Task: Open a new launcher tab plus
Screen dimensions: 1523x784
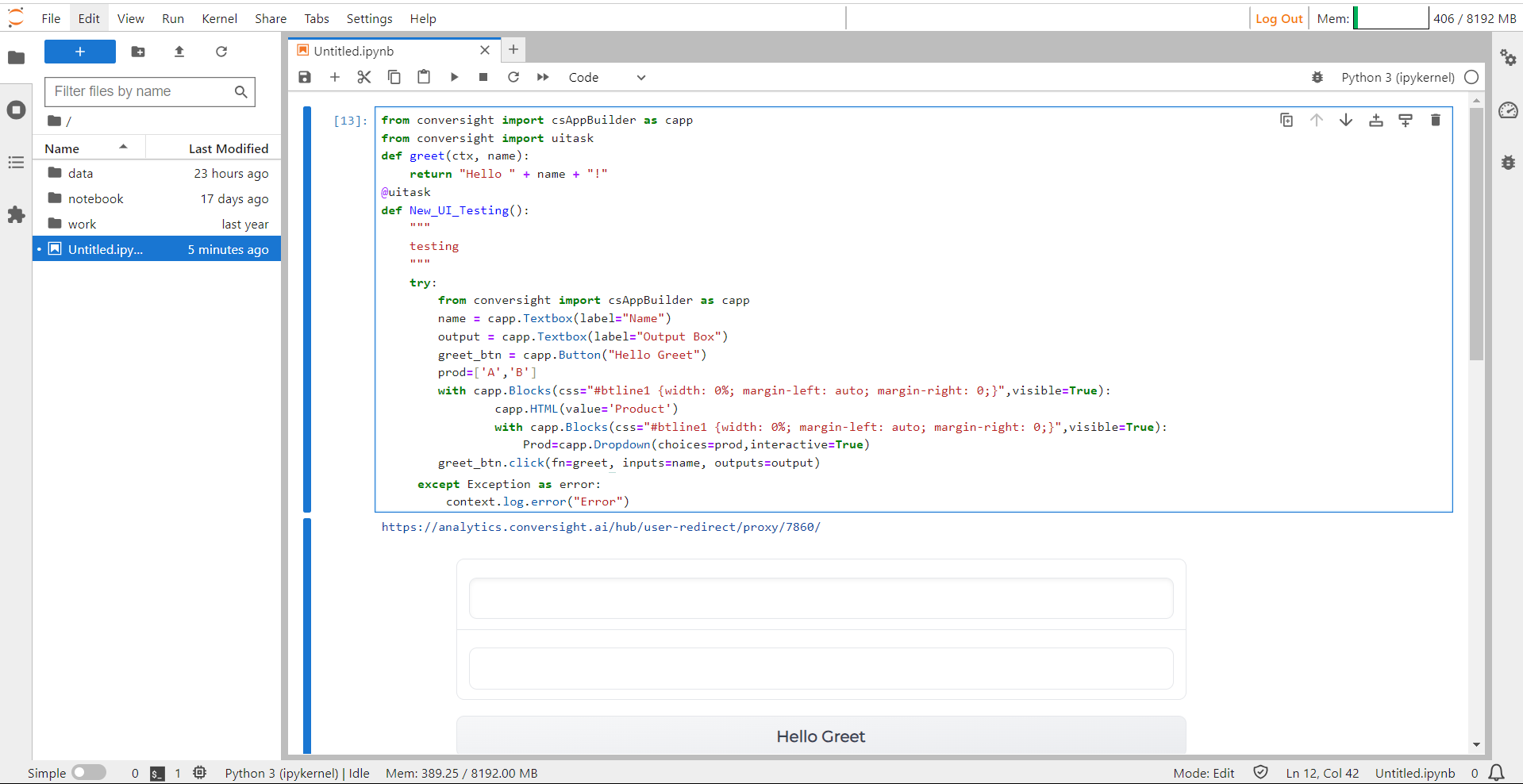Action: coord(513,50)
